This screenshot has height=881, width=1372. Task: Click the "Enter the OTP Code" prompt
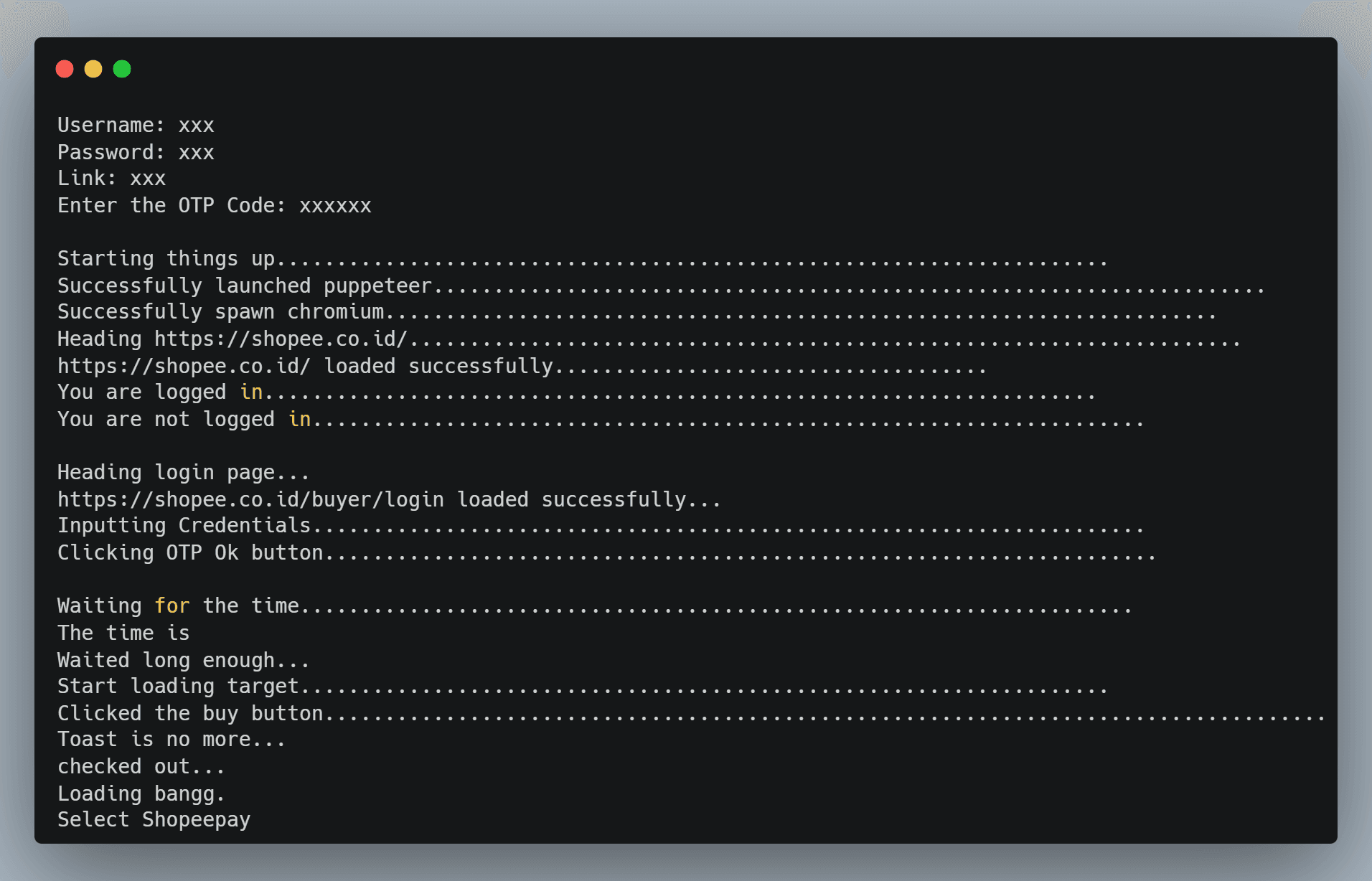(x=171, y=206)
